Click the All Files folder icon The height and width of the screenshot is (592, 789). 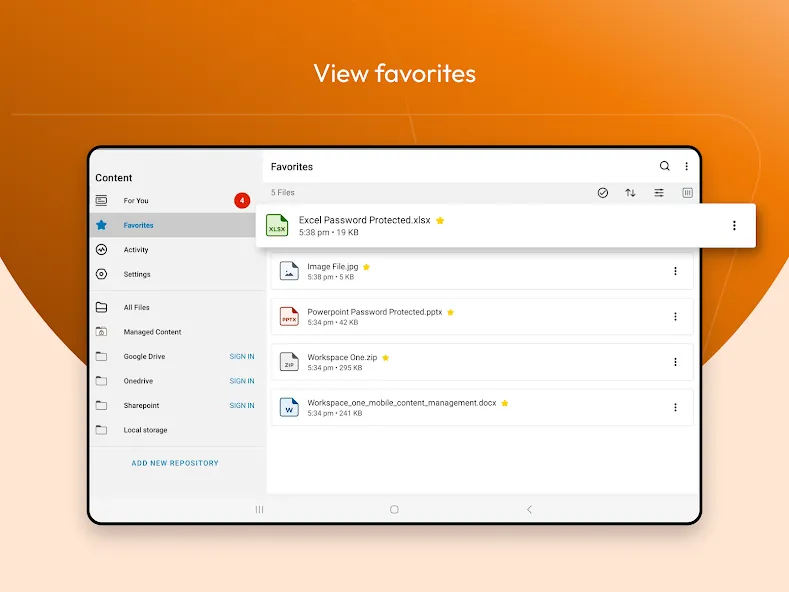tap(101, 307)
